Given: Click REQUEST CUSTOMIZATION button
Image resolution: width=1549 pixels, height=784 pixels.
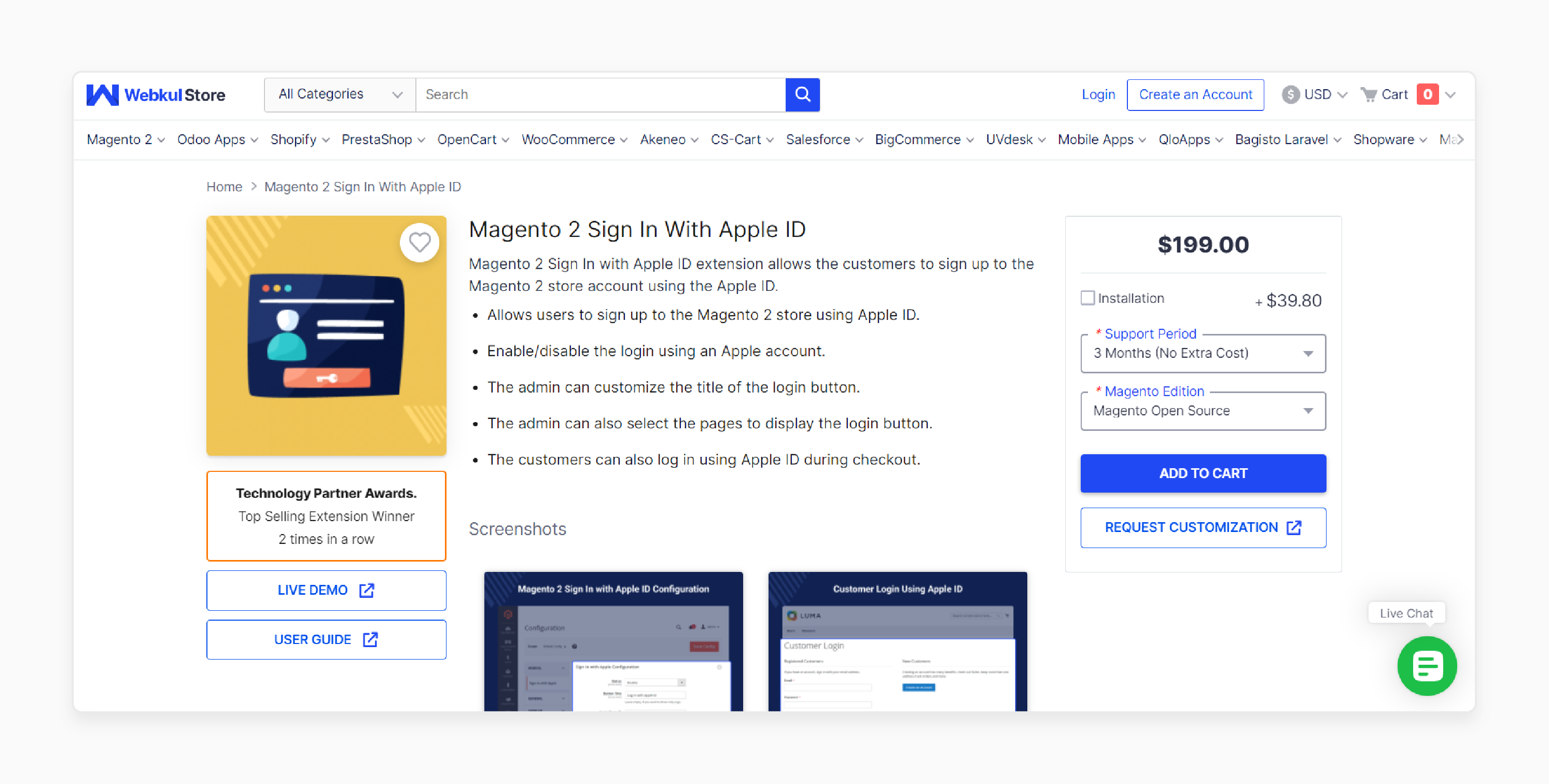Looking at the screenshot, I should pos(1203,527).
